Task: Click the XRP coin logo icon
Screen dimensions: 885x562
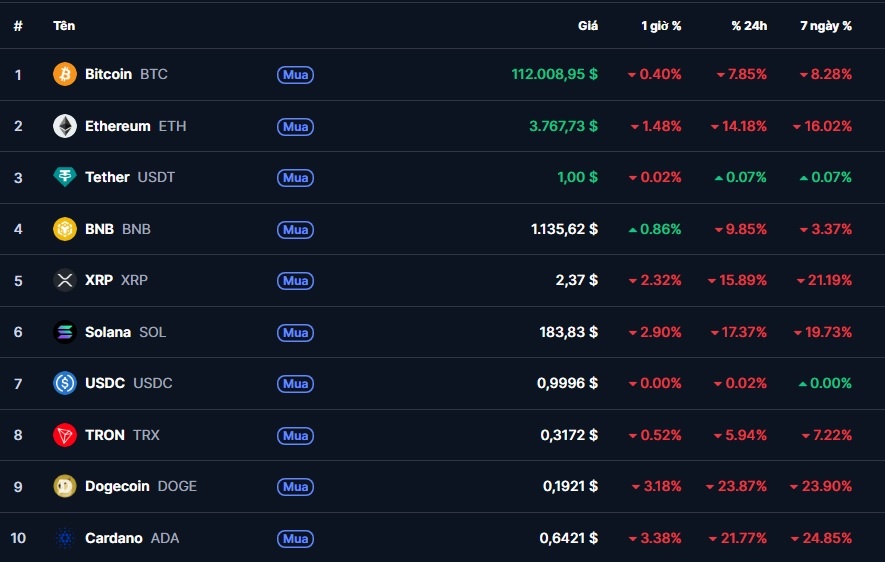Action: 65,280
